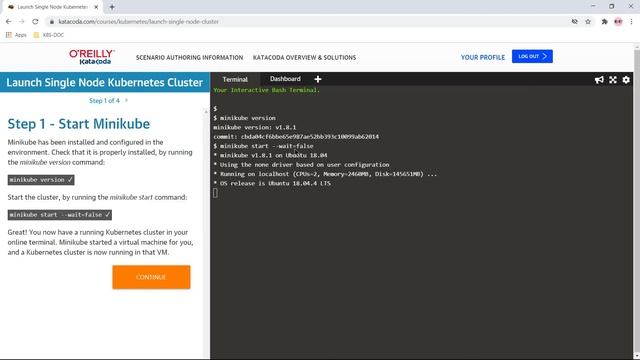Close the Launch Single Node tab

(x=96, y=7)
